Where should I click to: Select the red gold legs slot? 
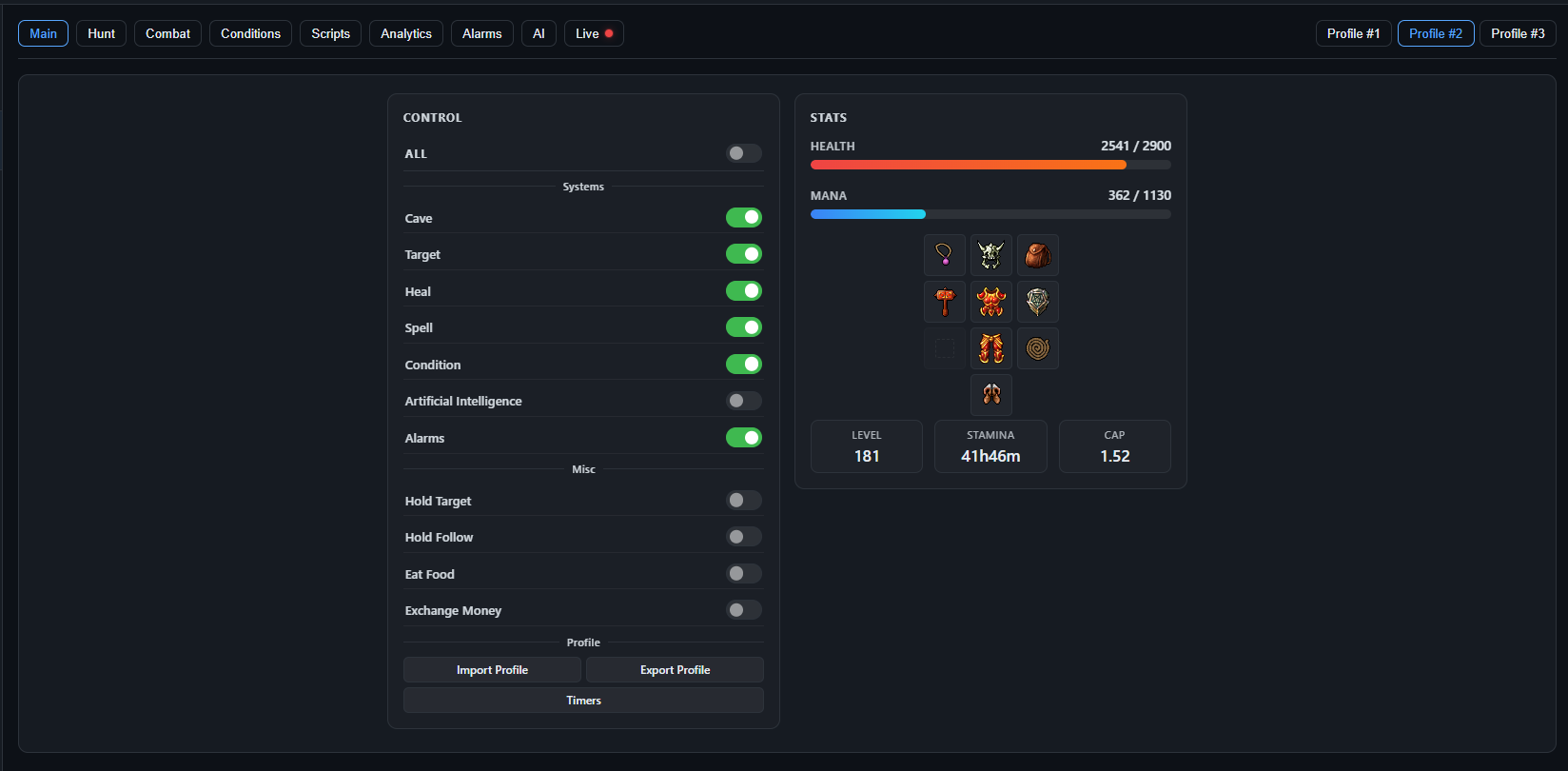[991, 348]
